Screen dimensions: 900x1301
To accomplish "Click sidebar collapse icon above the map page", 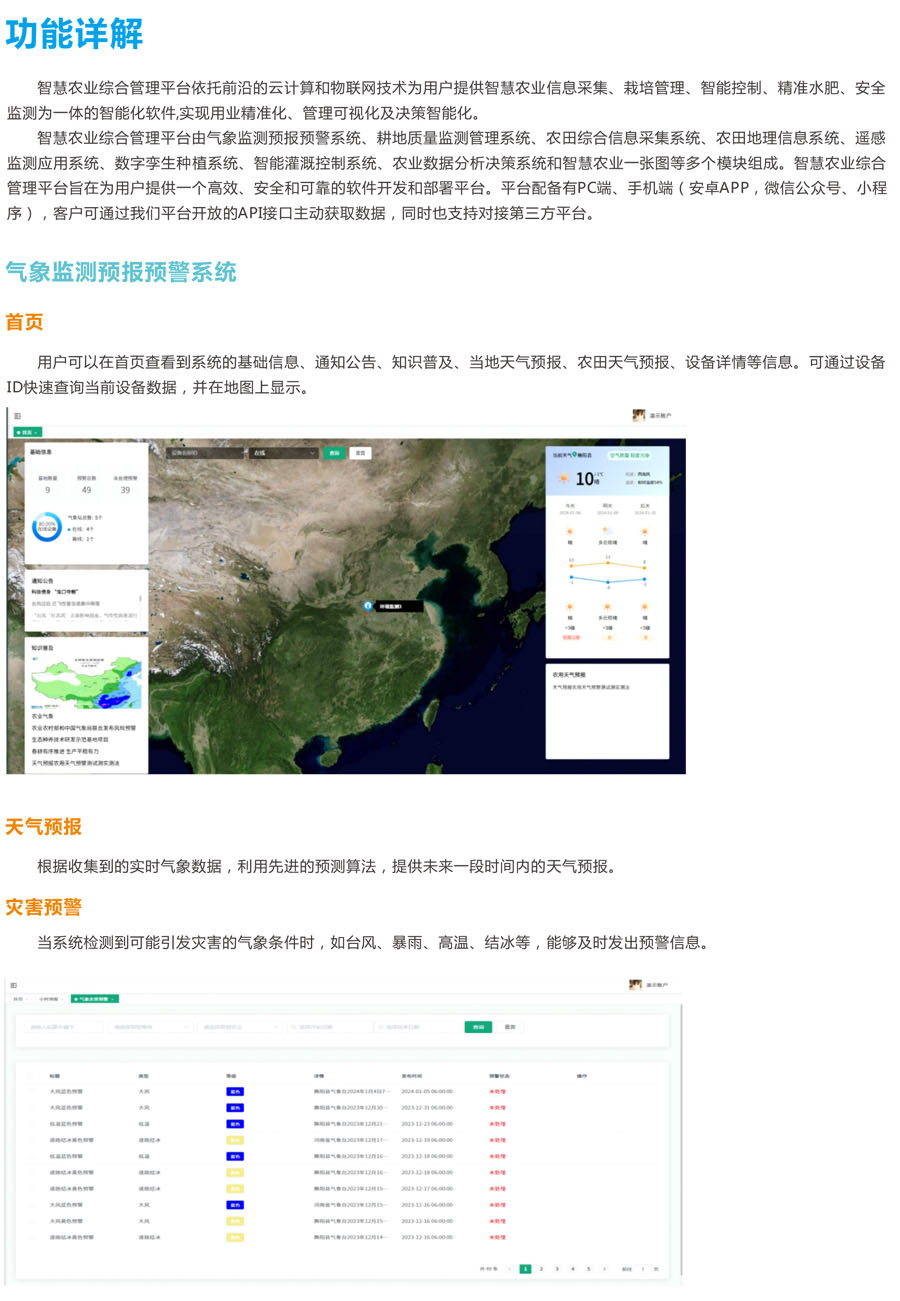I will (x=17, y=415).
